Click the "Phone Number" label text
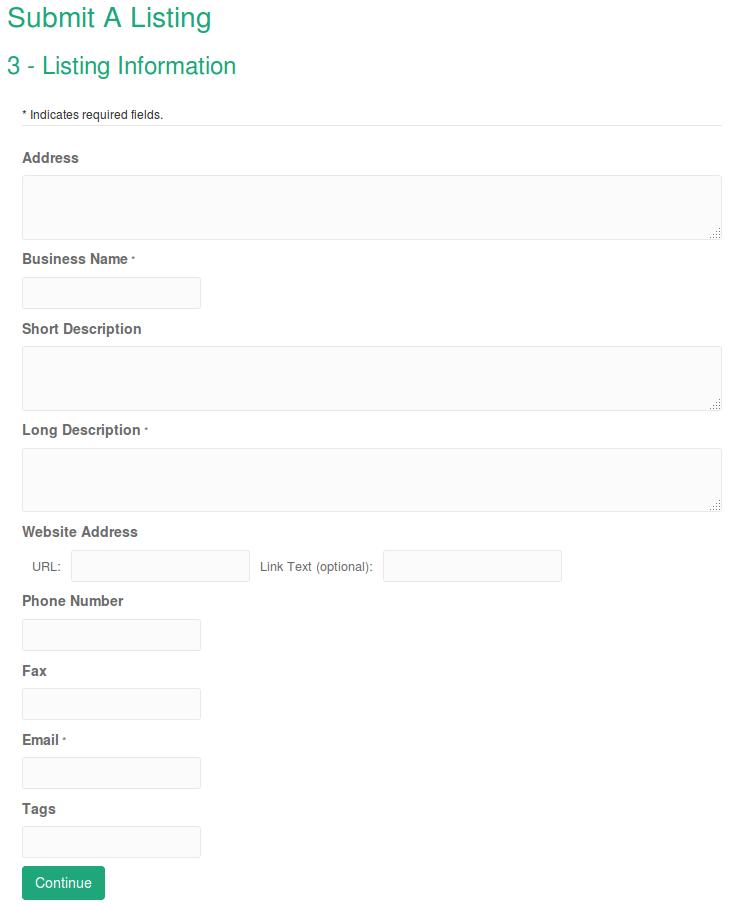The image size is (749, 910). point(73,601)
